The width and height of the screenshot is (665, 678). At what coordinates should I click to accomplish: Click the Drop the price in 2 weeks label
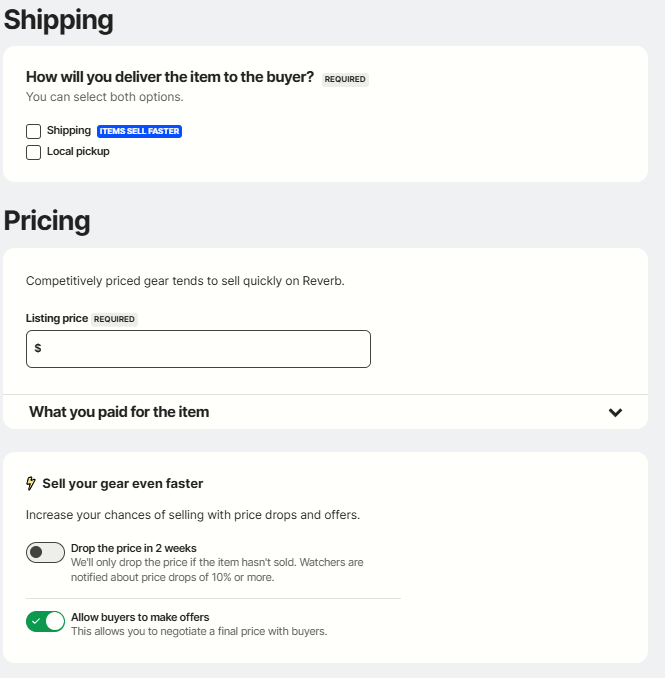pos(134,548)
